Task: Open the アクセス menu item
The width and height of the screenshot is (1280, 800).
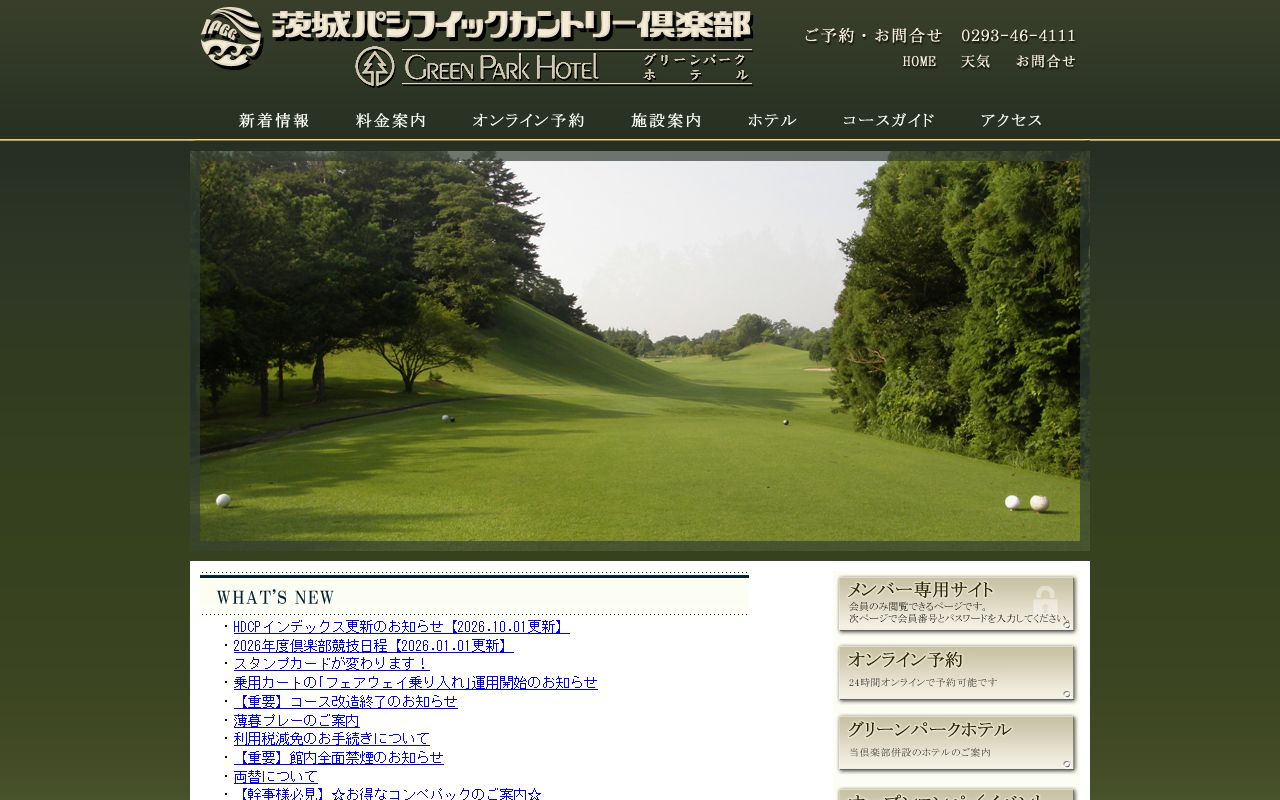Action: pos(1011,121)
